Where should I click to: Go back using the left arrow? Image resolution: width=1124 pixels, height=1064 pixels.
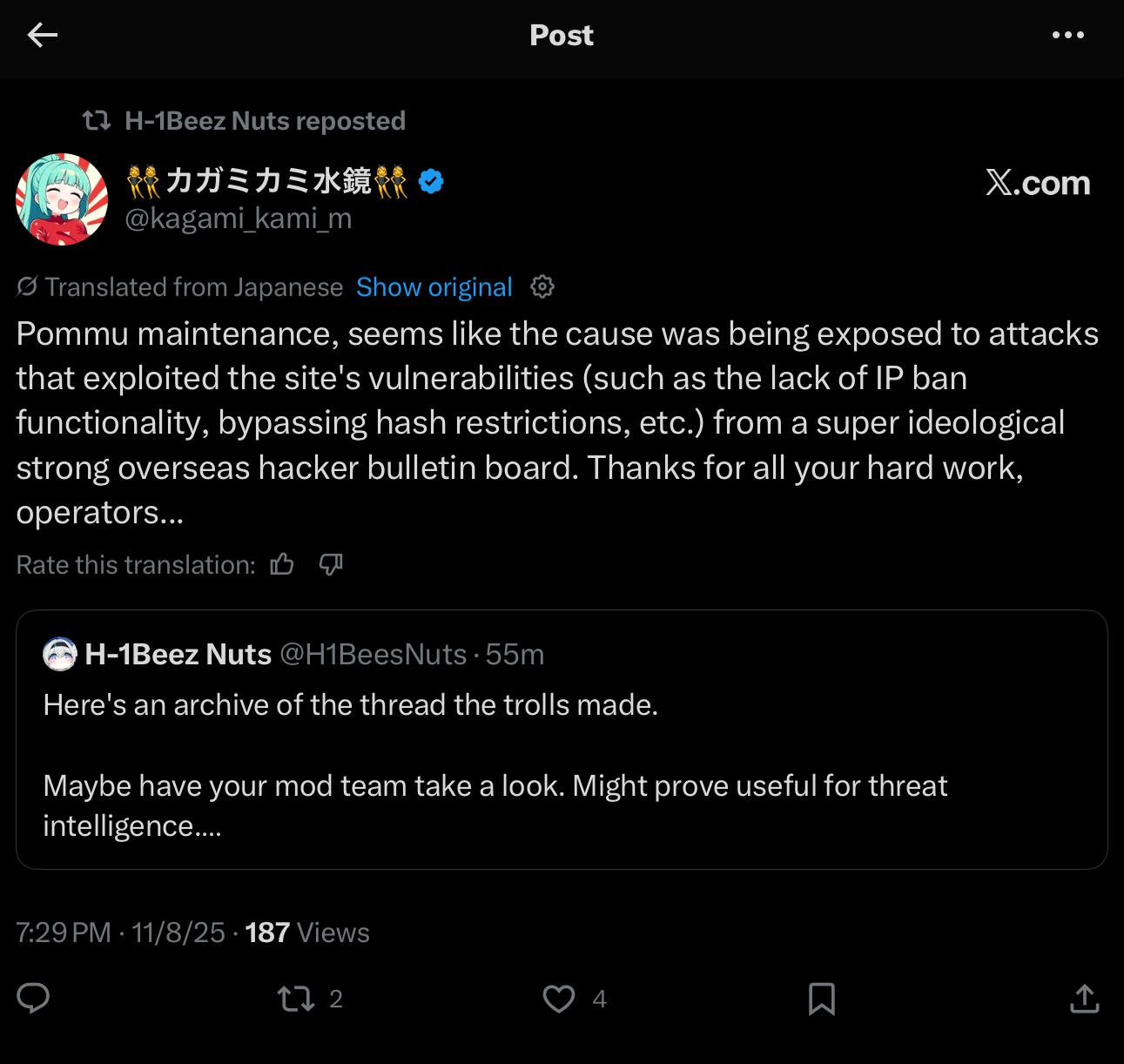pyautogui.click(x=42, y=35)
